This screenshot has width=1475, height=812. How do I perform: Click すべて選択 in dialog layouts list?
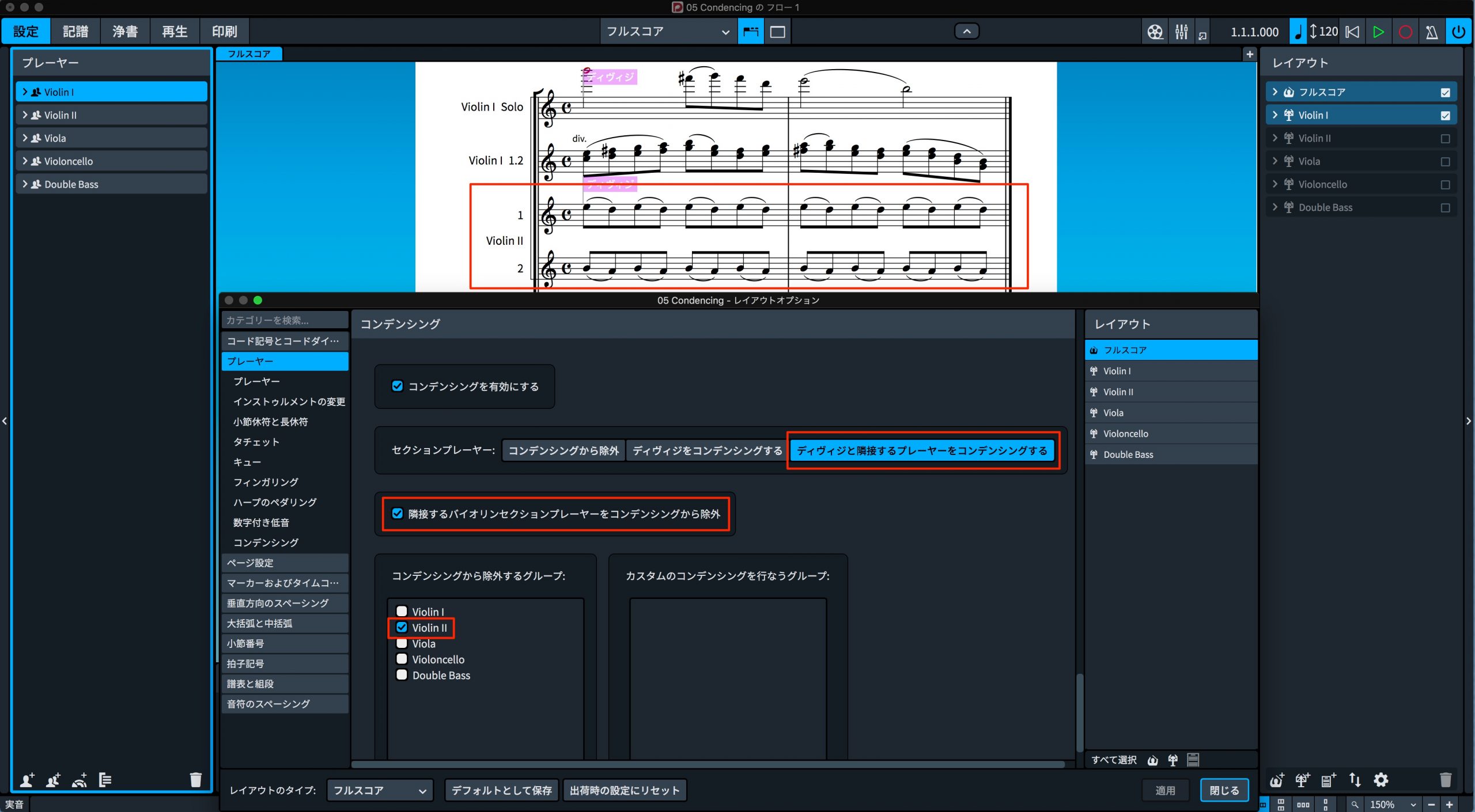tap(1114, 760)
